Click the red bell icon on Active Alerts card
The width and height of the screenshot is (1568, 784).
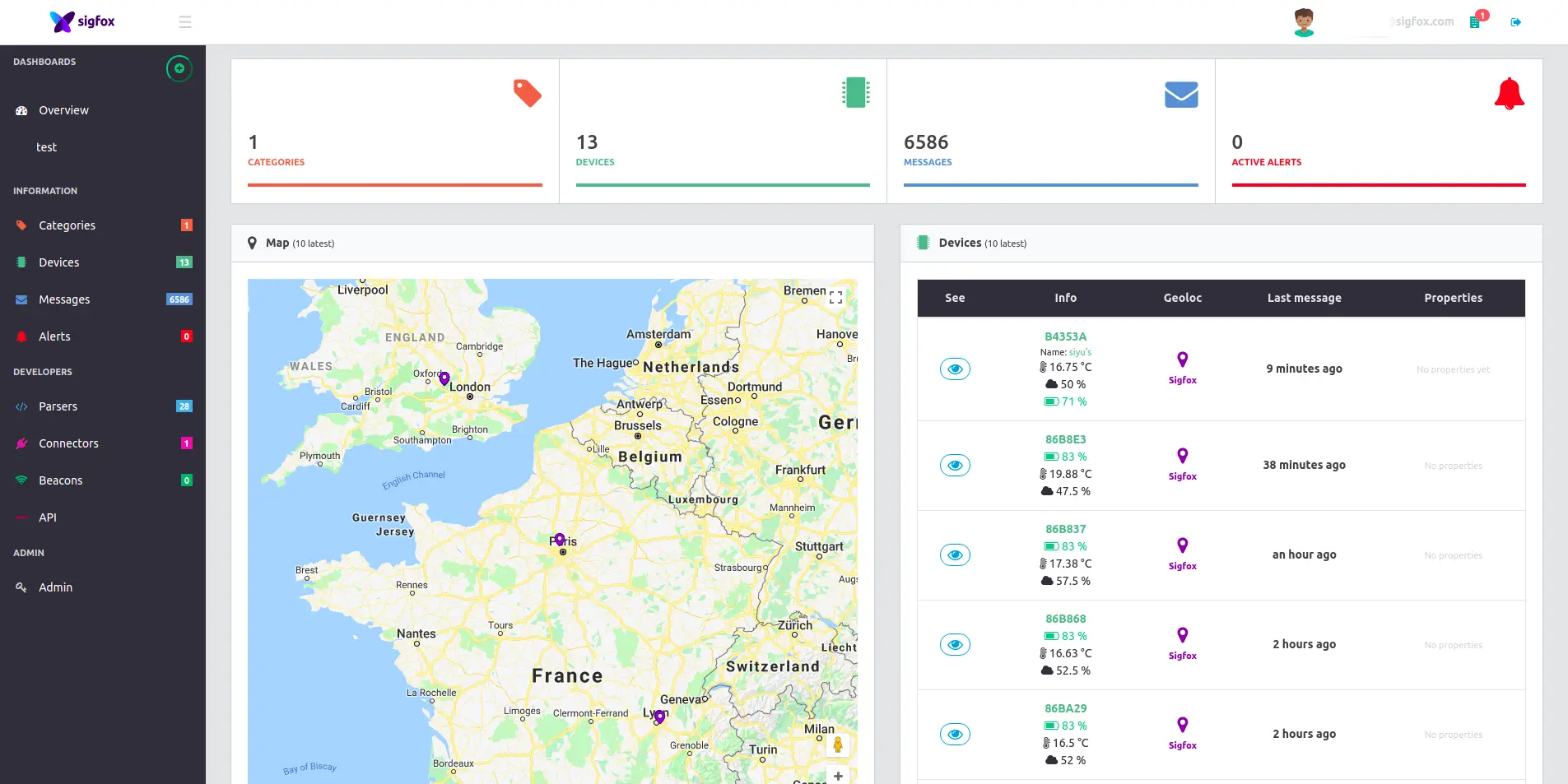pyautogui.click(x=1509, y=93)
